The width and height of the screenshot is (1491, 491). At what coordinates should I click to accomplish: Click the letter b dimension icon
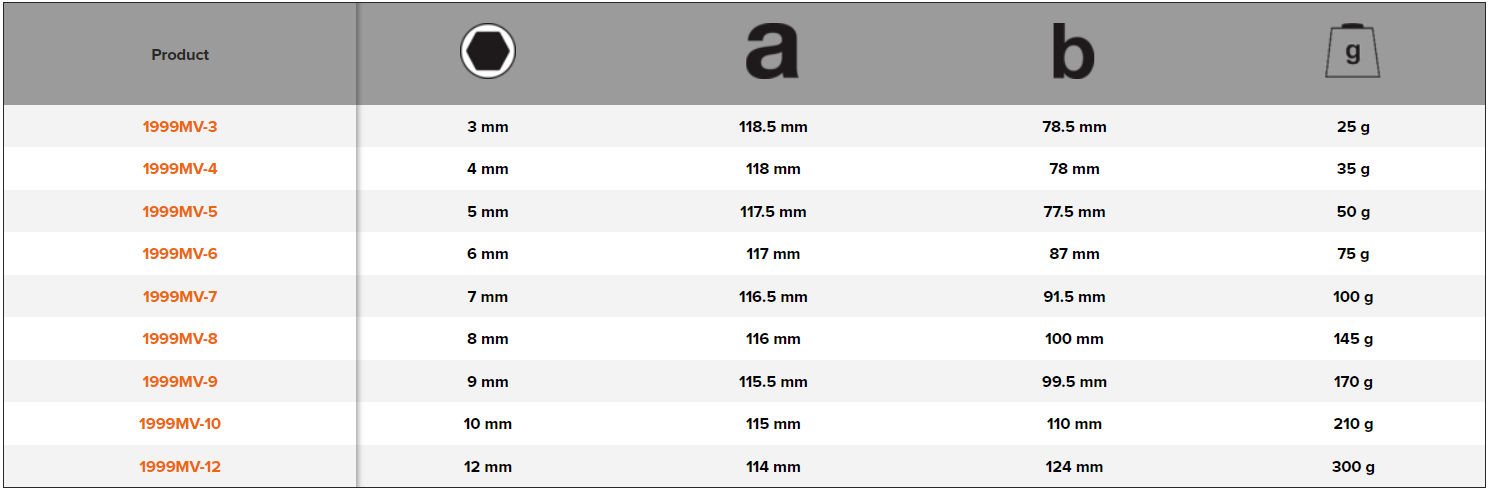tap(1073, 52)
